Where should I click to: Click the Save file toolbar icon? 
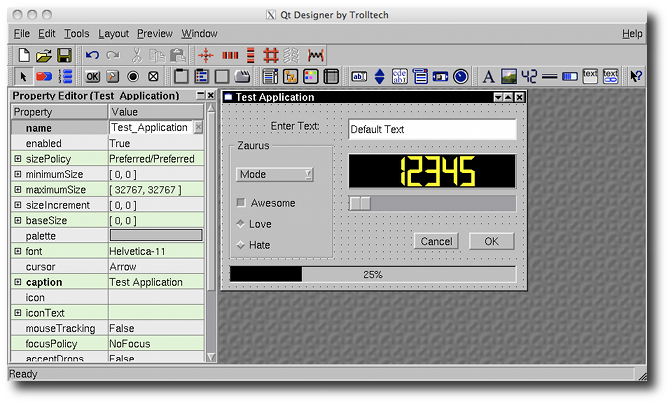pos(64,55)
